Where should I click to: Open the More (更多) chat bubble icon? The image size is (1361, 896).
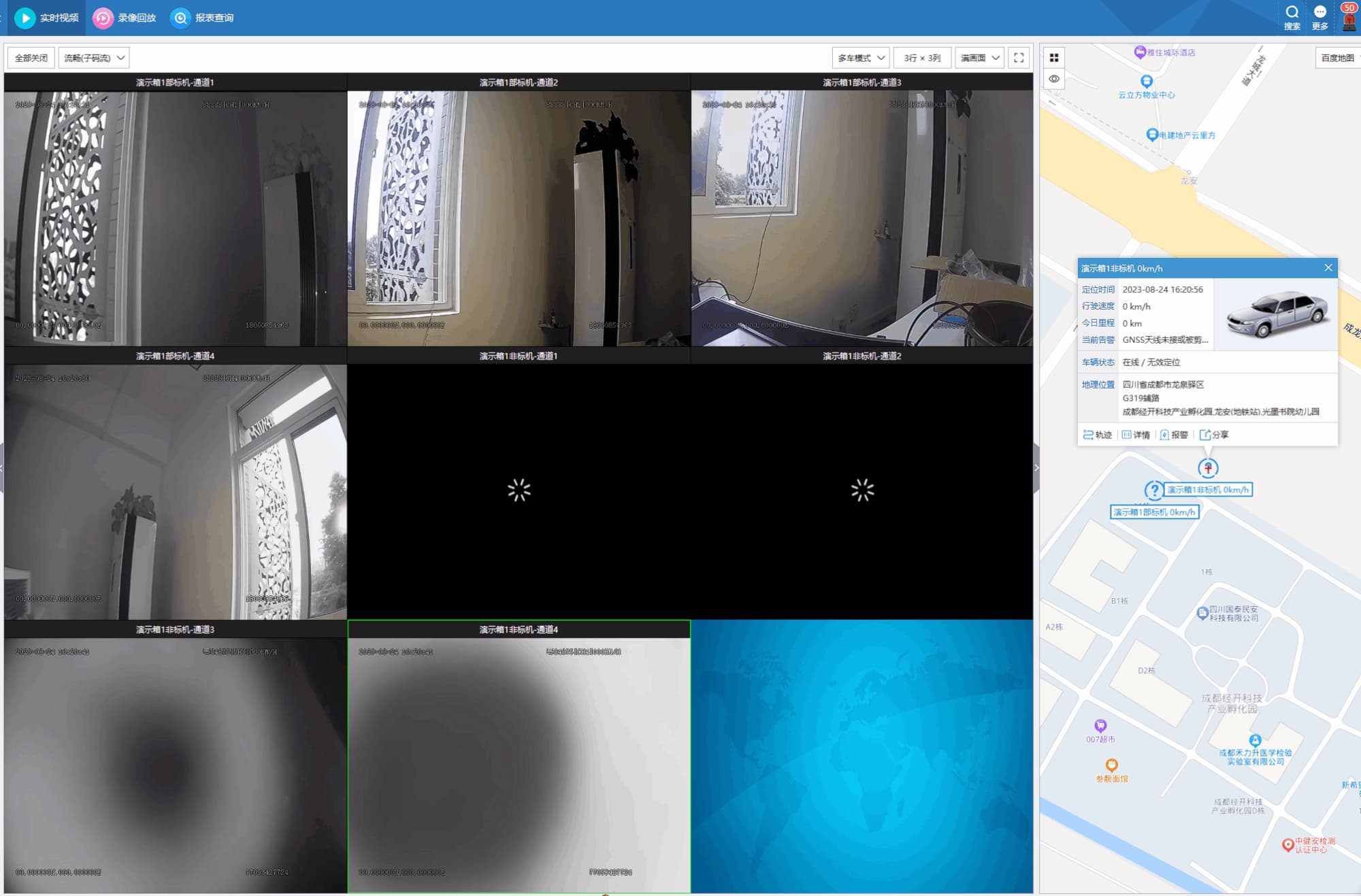[x=1319, y=13]
